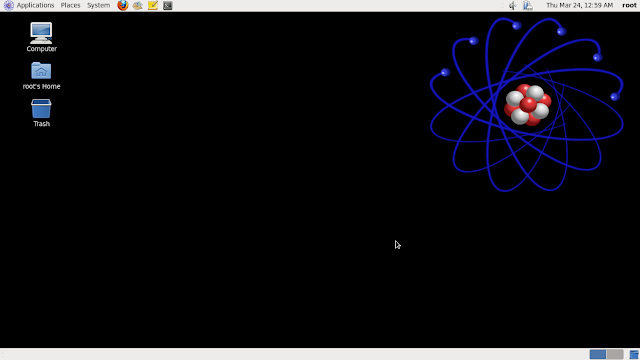Click the GNOME foot logo beside Applications
This screenshot has height=360, width=640.
coord(9,5)
